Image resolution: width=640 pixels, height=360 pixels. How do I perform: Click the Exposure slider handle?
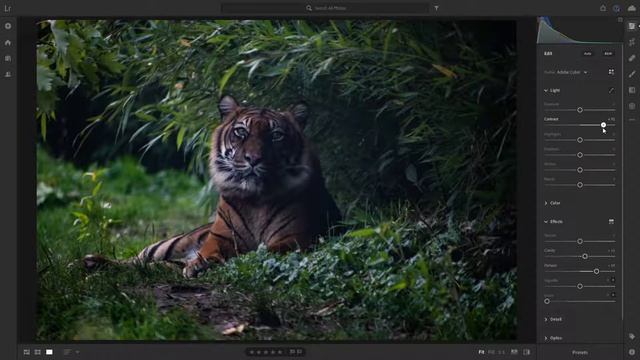(580, 110)
